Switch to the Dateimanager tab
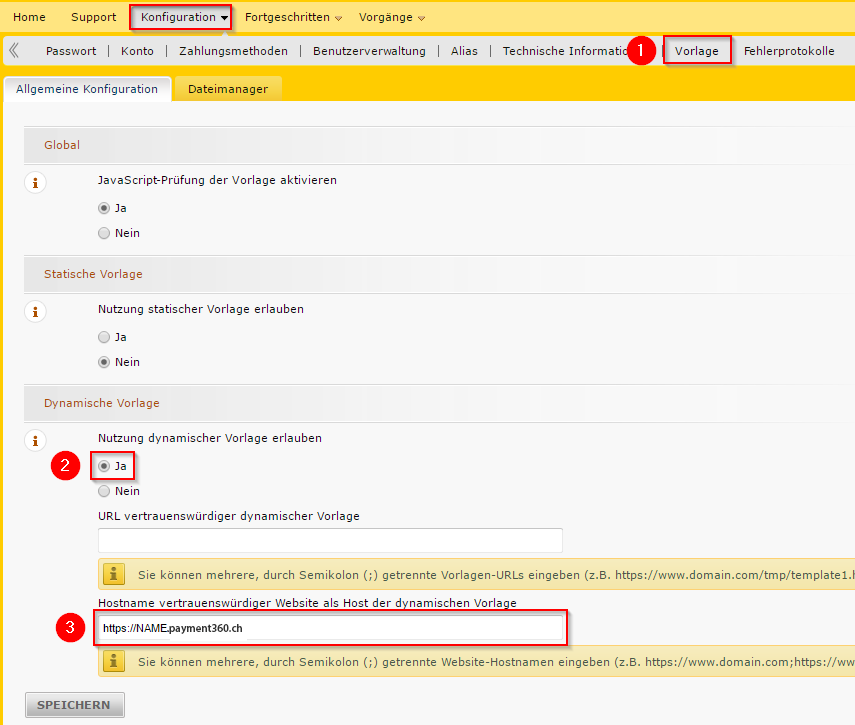The image size is (855, 725). coord(227,89)
